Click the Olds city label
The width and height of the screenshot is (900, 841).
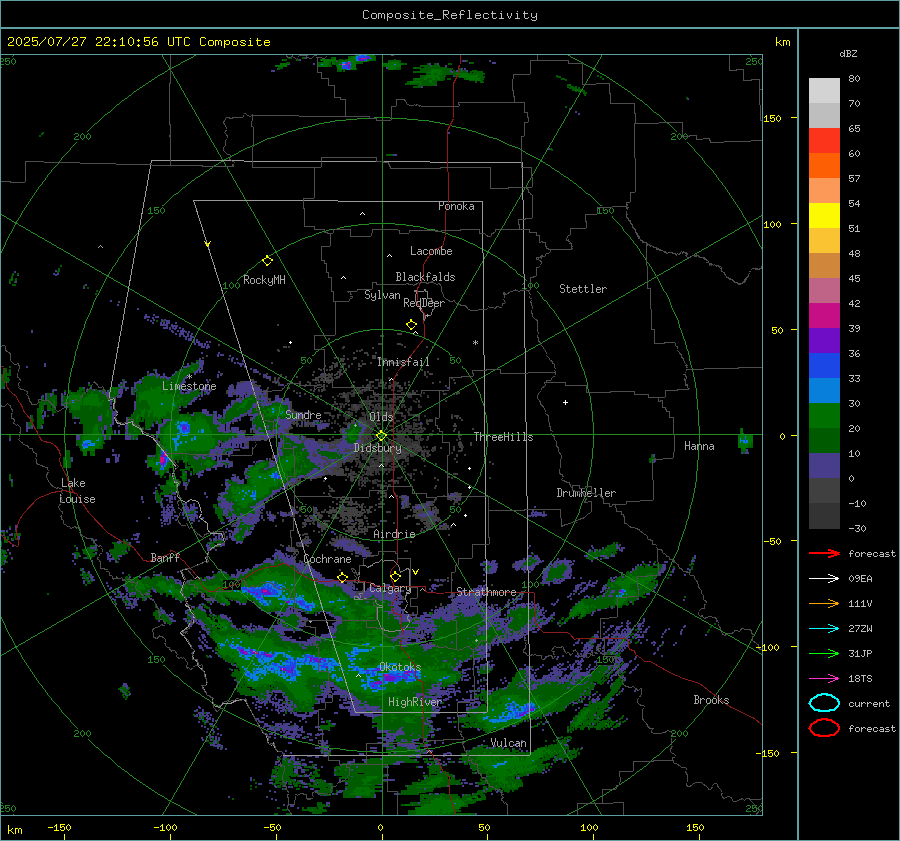click(x=381, y=417)
